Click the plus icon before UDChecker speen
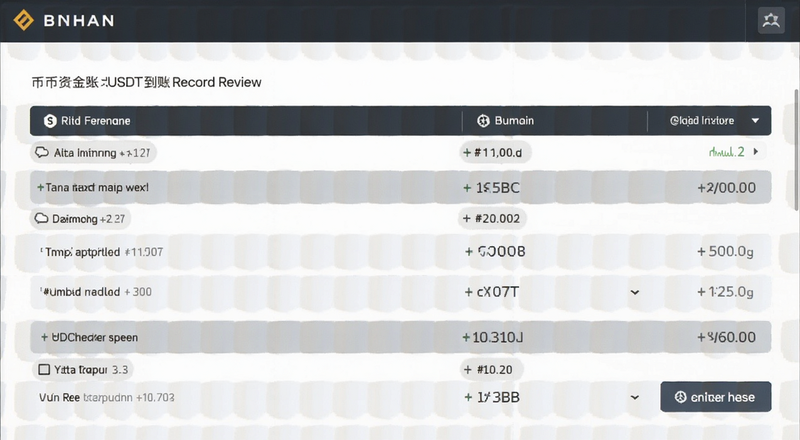Screen dimensions: 800x440 click(44, 337)
